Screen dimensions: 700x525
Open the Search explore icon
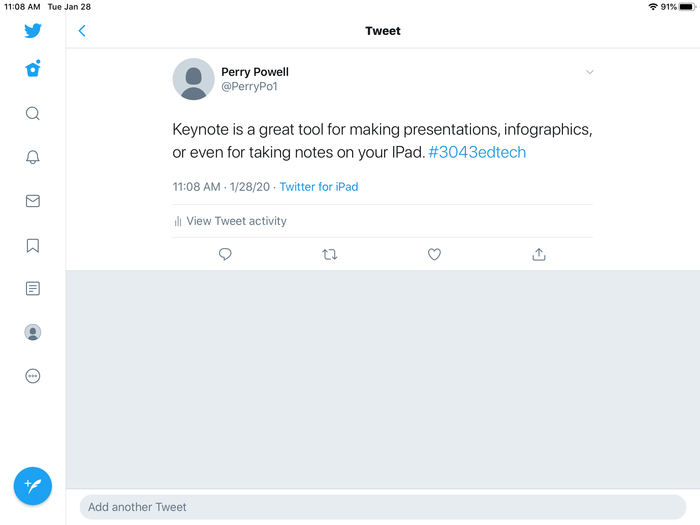pyautogui.click(x=33, y=114)
